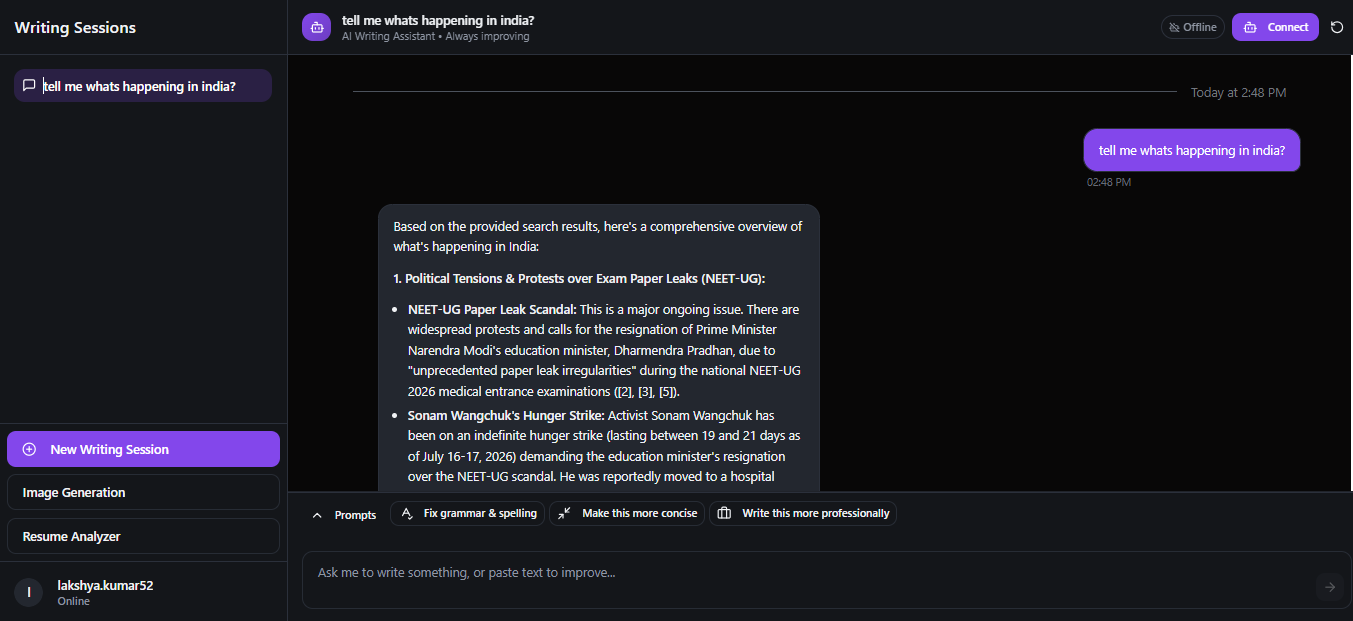Apply the Make this more concise prompt
The height and width of the screenshot is (621, 1353).
coord(627,513)
